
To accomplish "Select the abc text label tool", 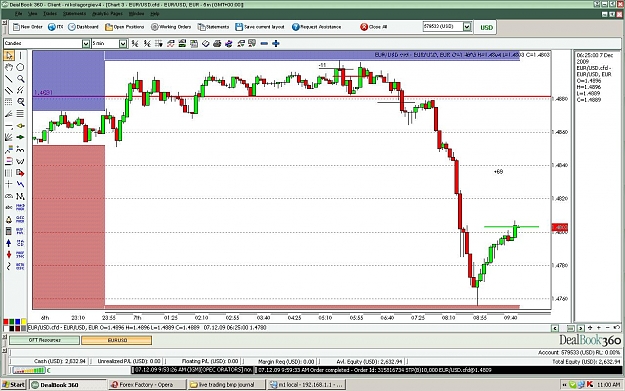I will 9,207.
